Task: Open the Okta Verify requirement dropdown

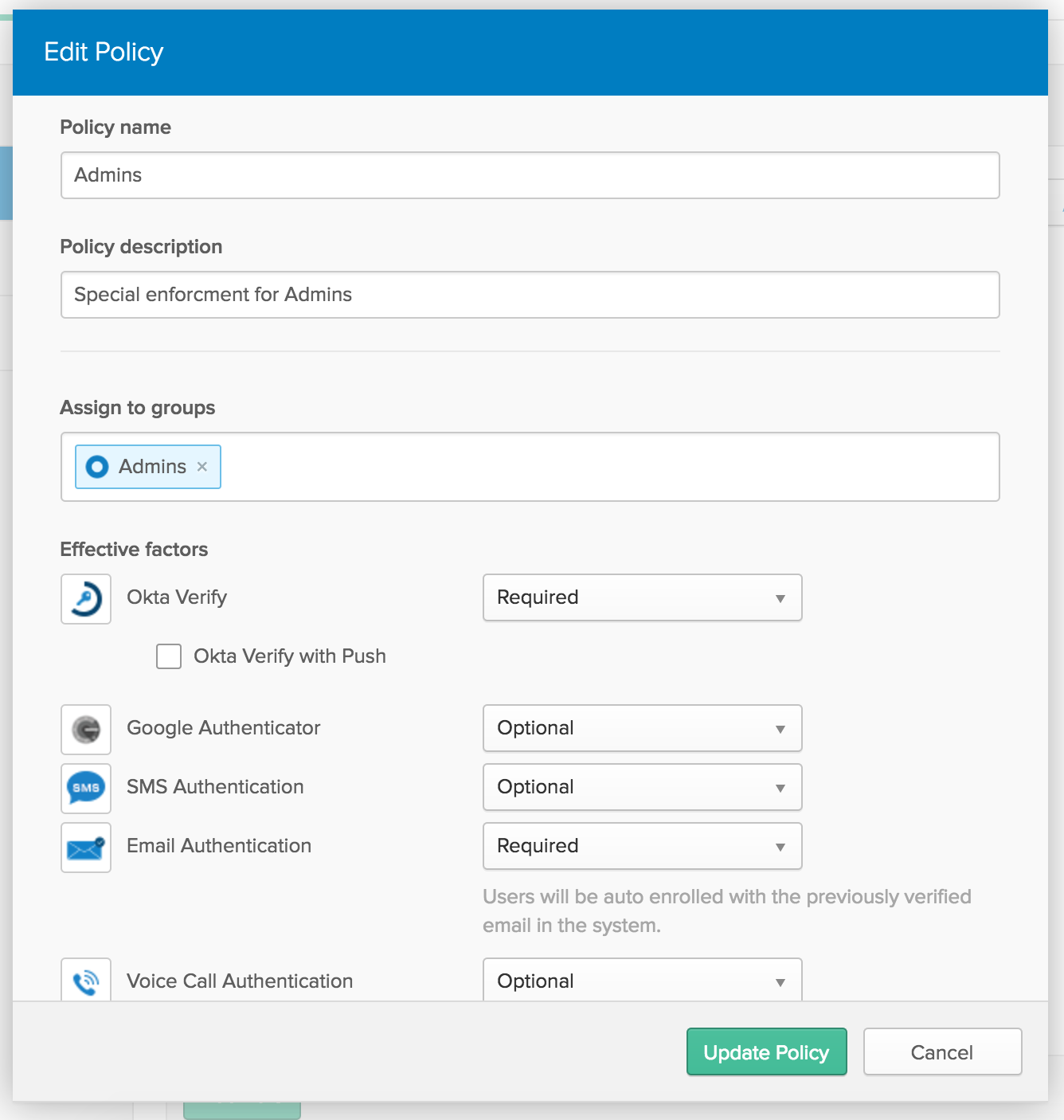Action: tap(642, 597)
